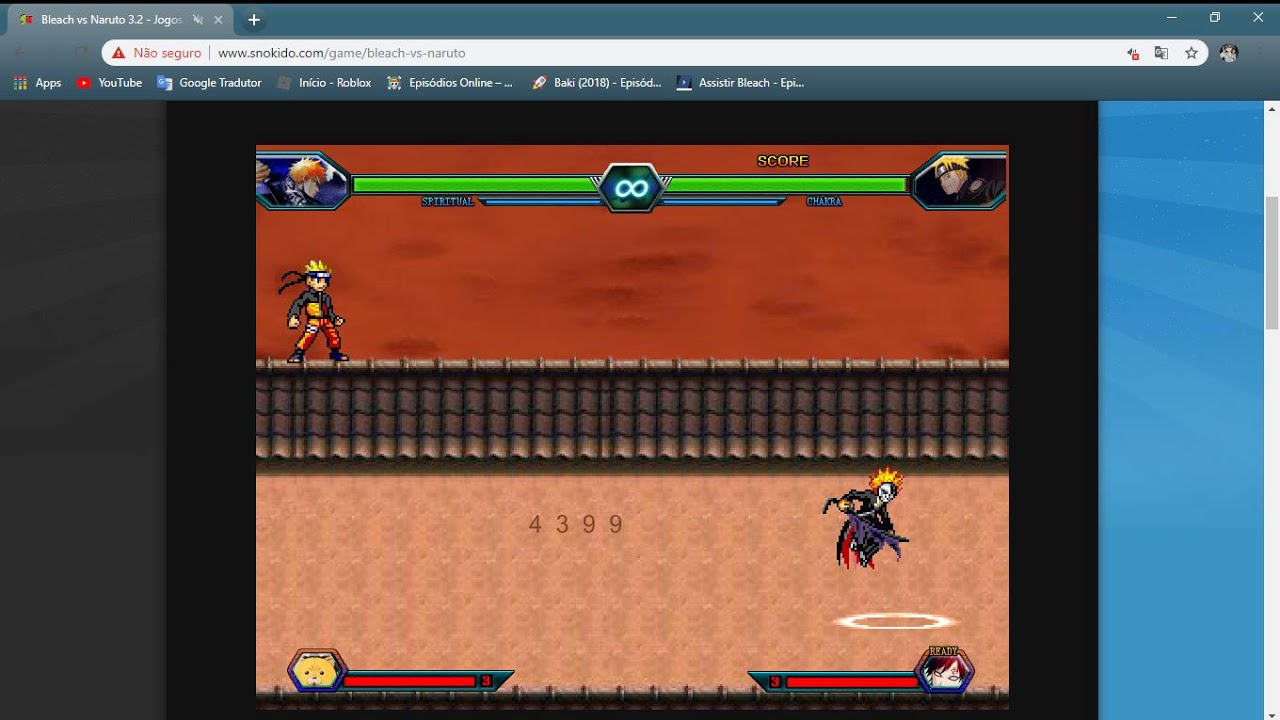Click the SPIRITUAL energy label
Screen dimensions: 1280x720
click(447, 202)
